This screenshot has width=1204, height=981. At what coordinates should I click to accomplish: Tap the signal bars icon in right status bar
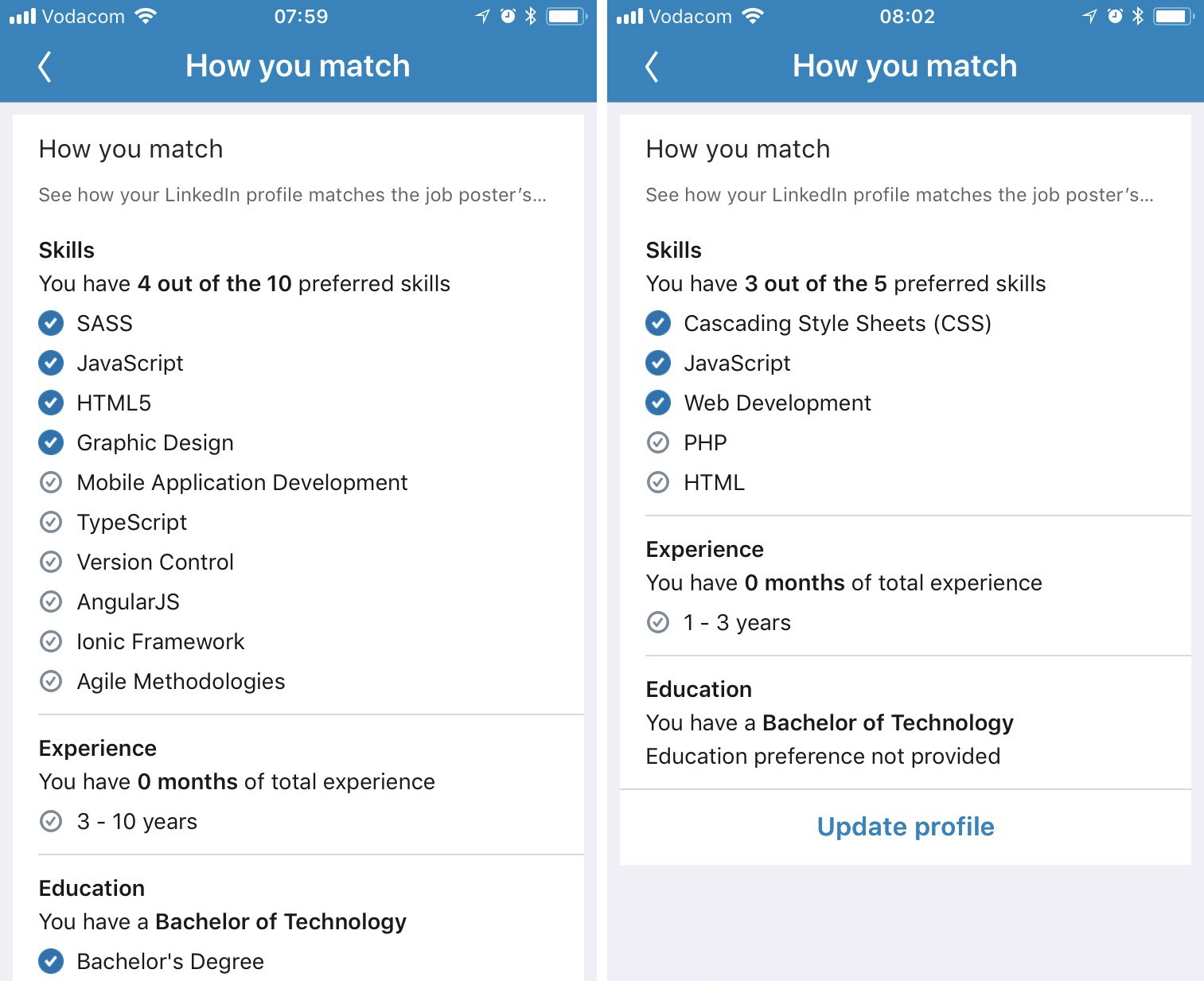coord(629,16)
